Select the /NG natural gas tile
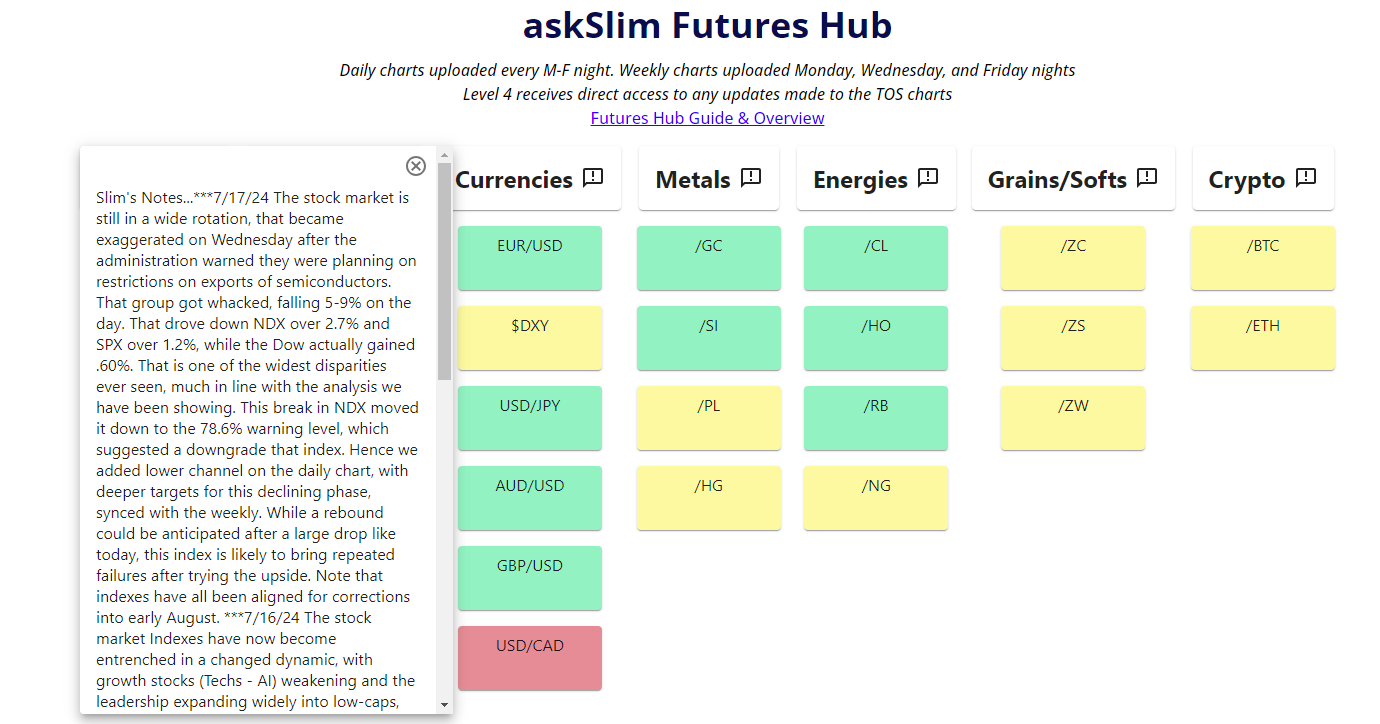 876,498
